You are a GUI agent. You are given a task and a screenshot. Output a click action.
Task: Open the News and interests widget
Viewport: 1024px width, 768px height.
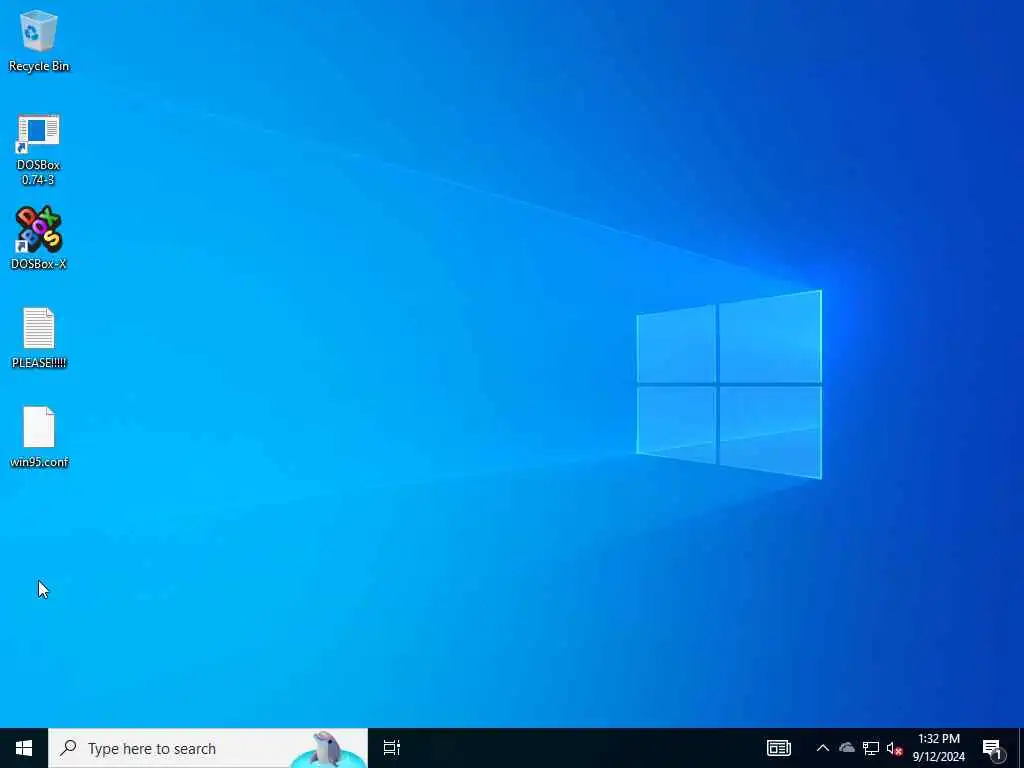coord(778,748)
